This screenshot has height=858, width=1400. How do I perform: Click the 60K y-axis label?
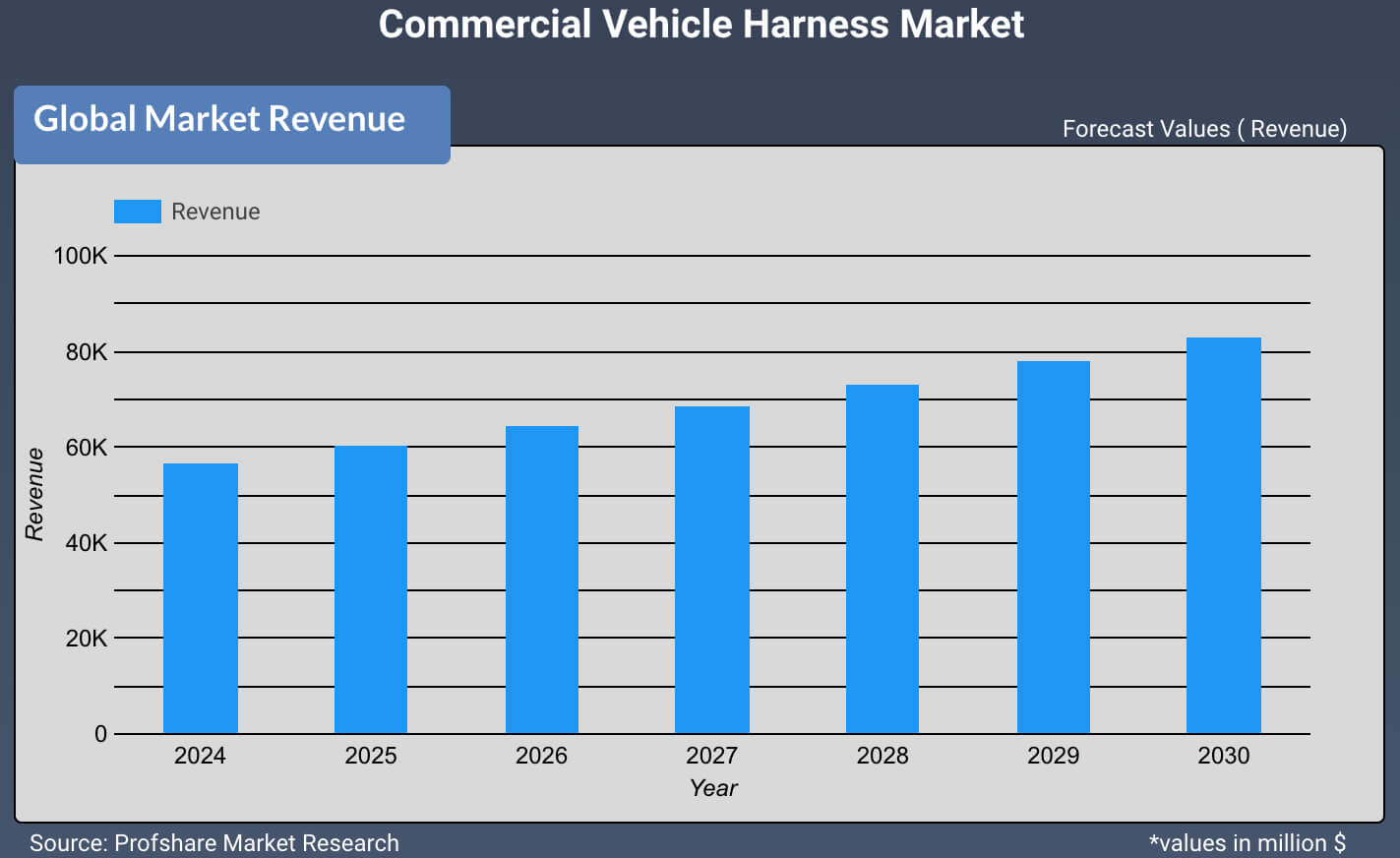point(86,448)
